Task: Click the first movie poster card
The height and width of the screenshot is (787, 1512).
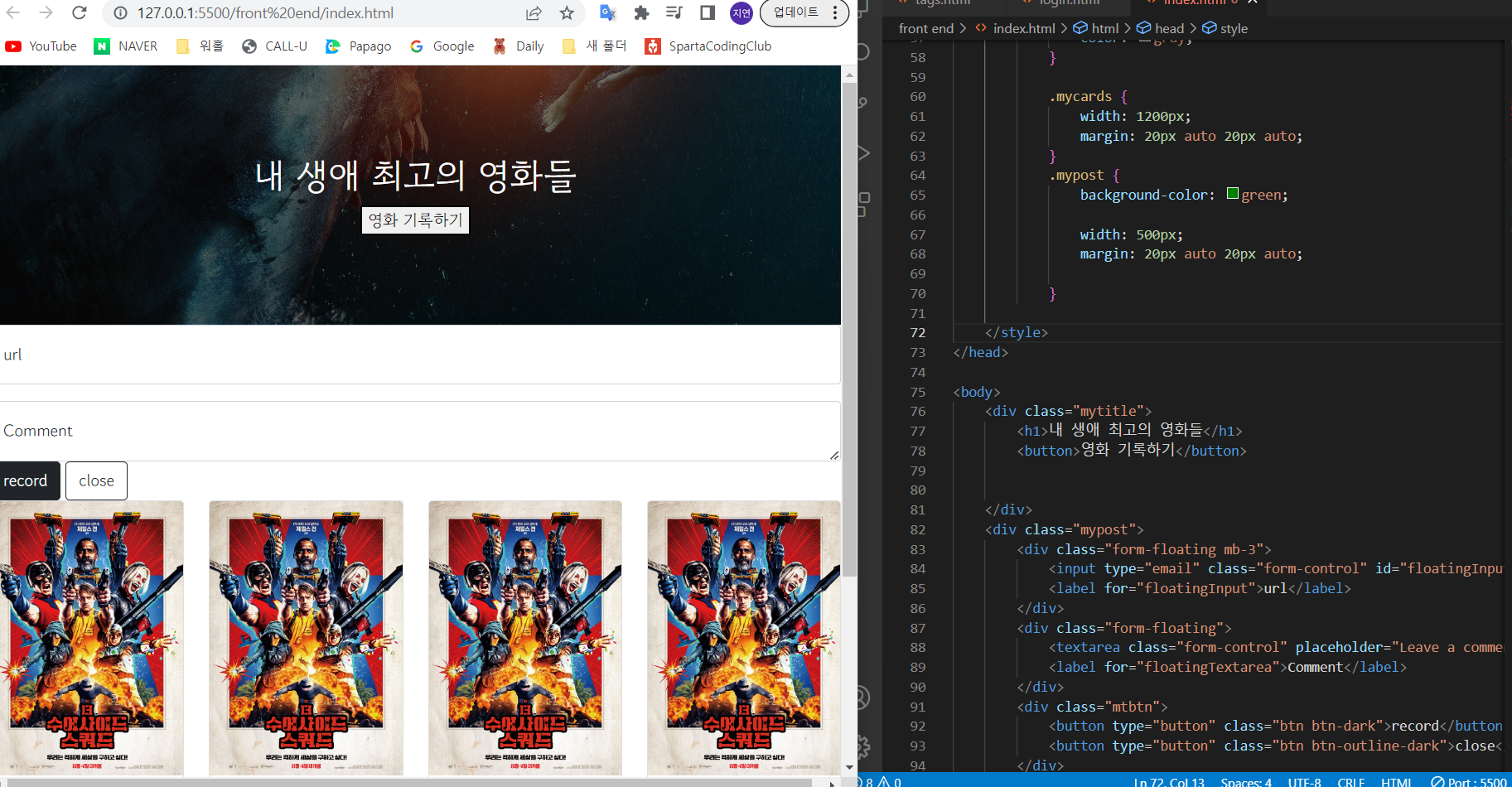Action: pyautogui.click(x=90, y=638)
